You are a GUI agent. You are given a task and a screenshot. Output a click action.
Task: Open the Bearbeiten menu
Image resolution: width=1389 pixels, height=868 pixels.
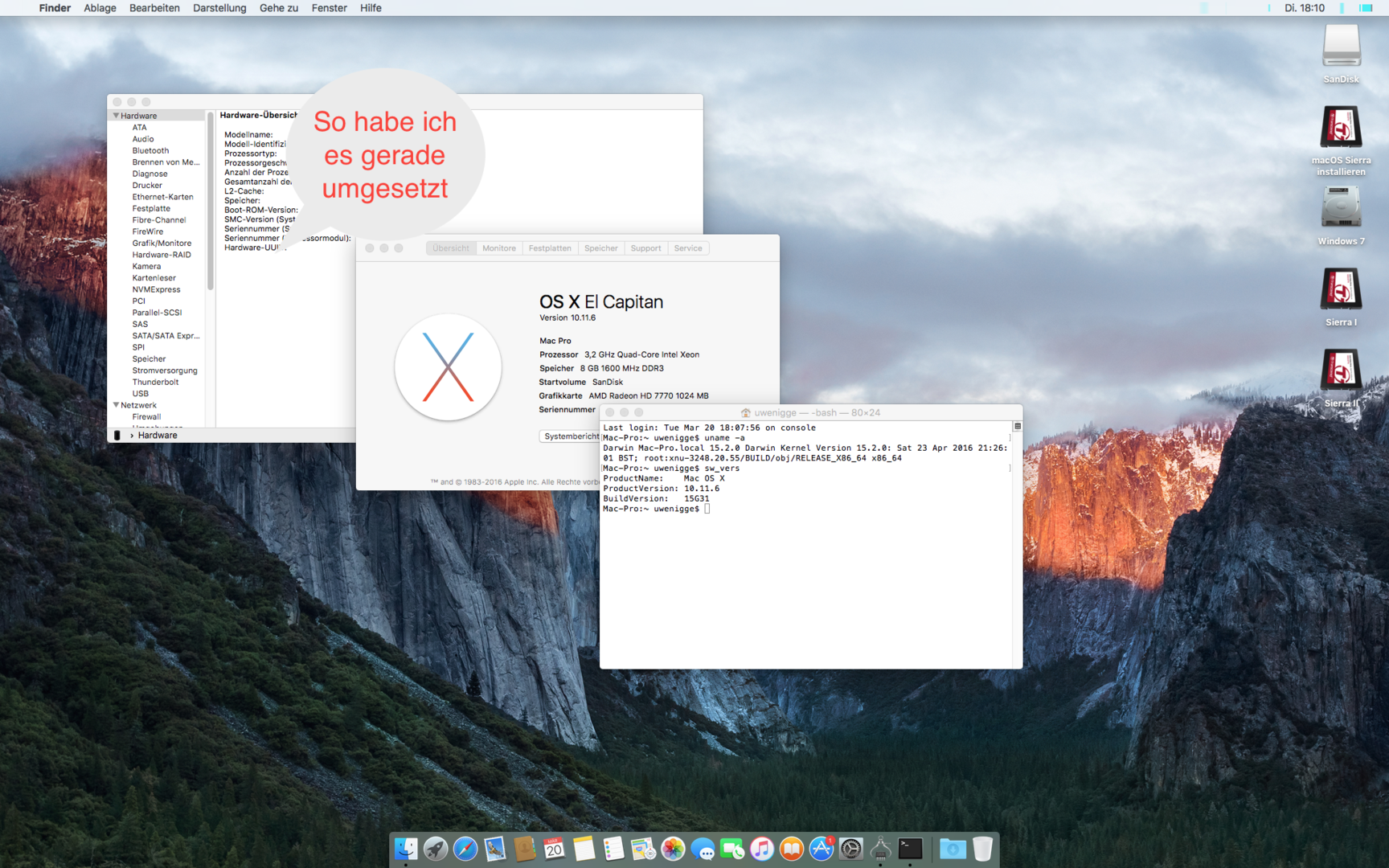click(x=154, y=8)
